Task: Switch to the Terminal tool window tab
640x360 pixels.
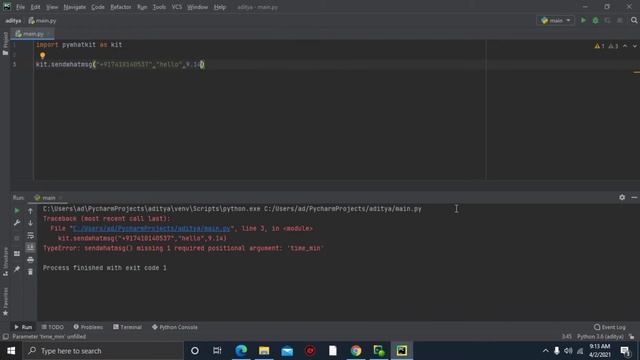Action: (x=127, y=327)
